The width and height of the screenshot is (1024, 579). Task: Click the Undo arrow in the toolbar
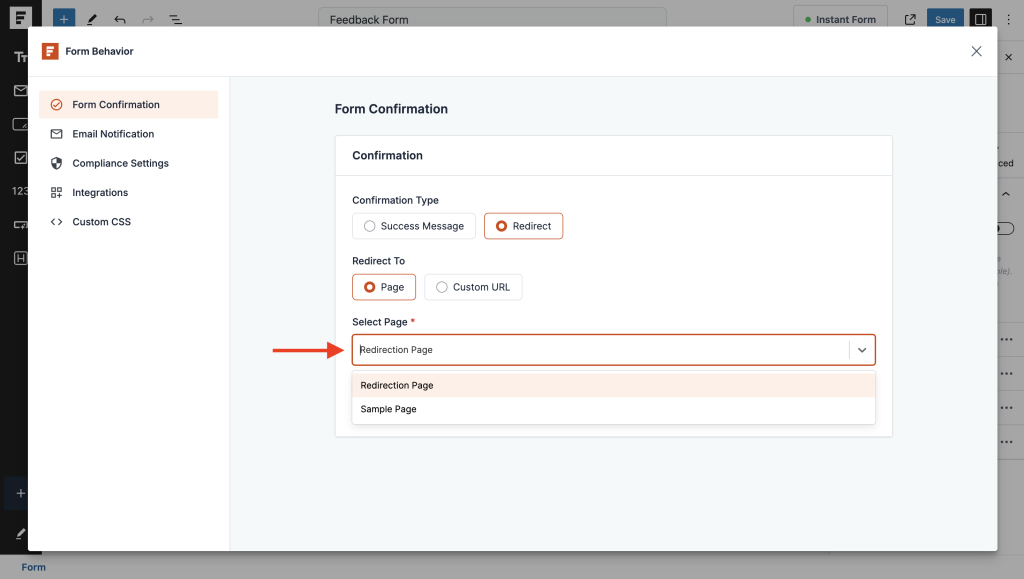[x=120, y=18]
